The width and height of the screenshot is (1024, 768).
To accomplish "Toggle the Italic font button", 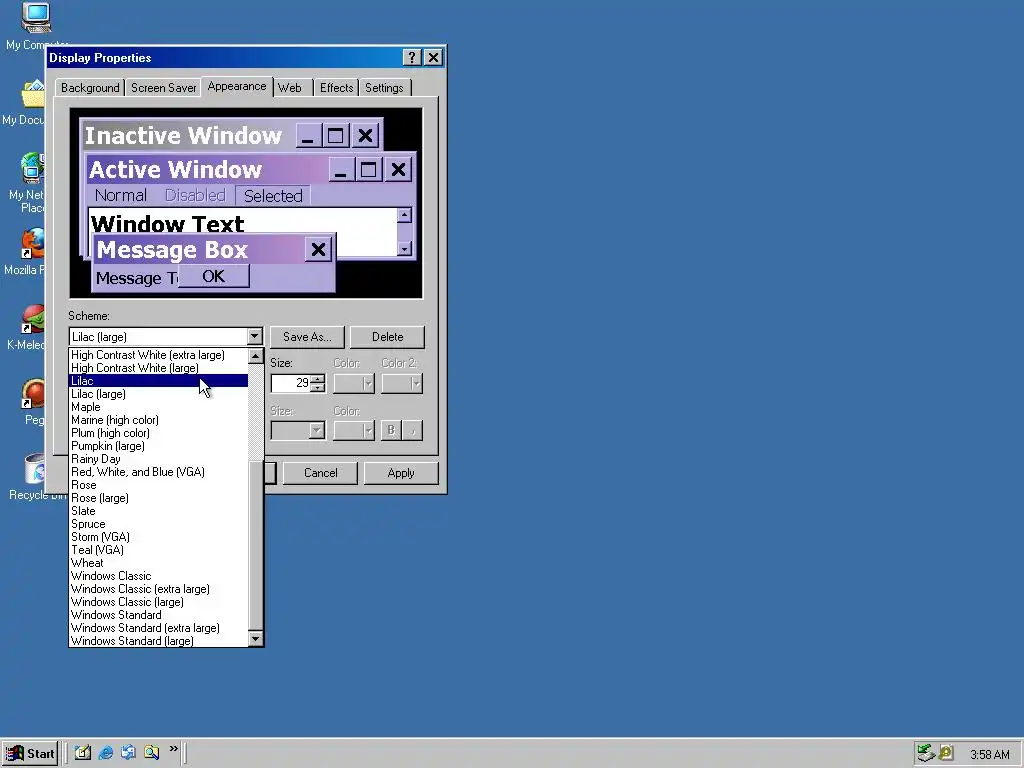I will point(413,430).
